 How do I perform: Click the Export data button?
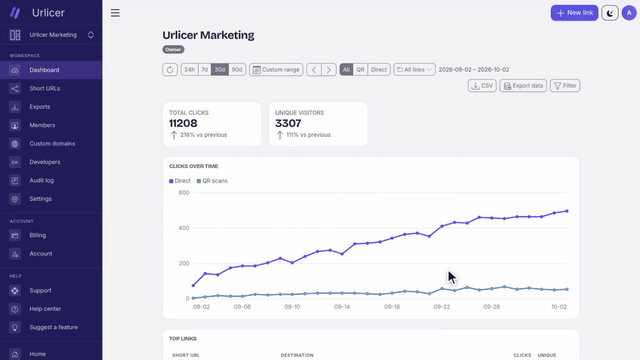click(523, 86)
